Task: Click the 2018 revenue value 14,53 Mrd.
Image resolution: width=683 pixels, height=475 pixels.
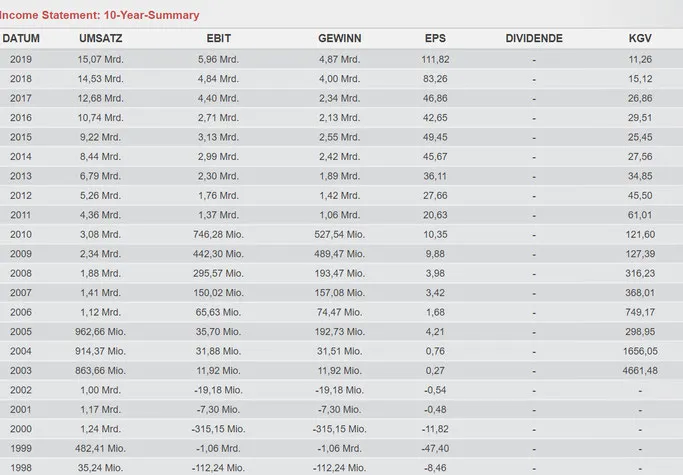Action: click(x=101, y=79)
